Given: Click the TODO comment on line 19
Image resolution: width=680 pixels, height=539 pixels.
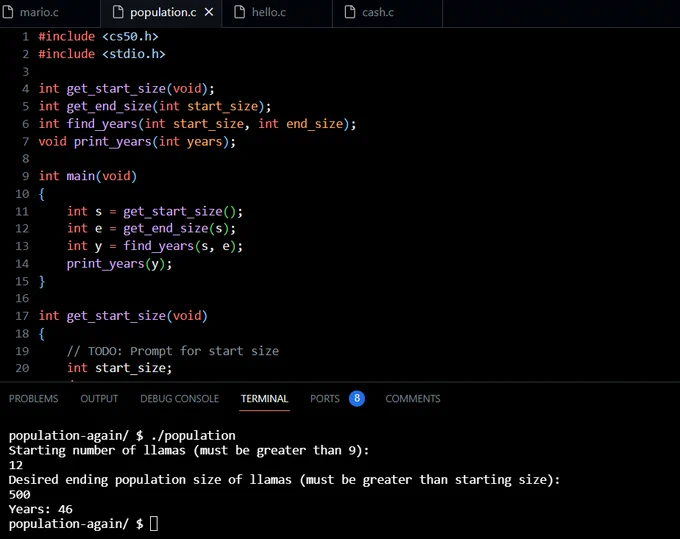Looking at the screenshot, I should tap(173, 351).
